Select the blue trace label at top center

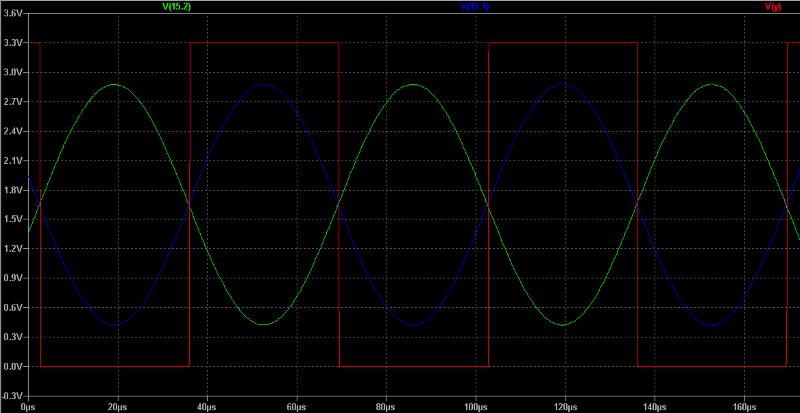pos(475,8)
